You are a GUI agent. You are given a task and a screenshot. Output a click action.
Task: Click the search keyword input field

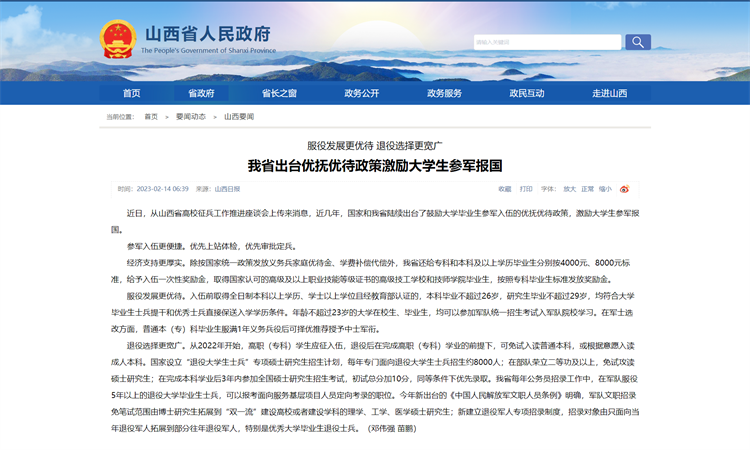[x=547, y=42]
